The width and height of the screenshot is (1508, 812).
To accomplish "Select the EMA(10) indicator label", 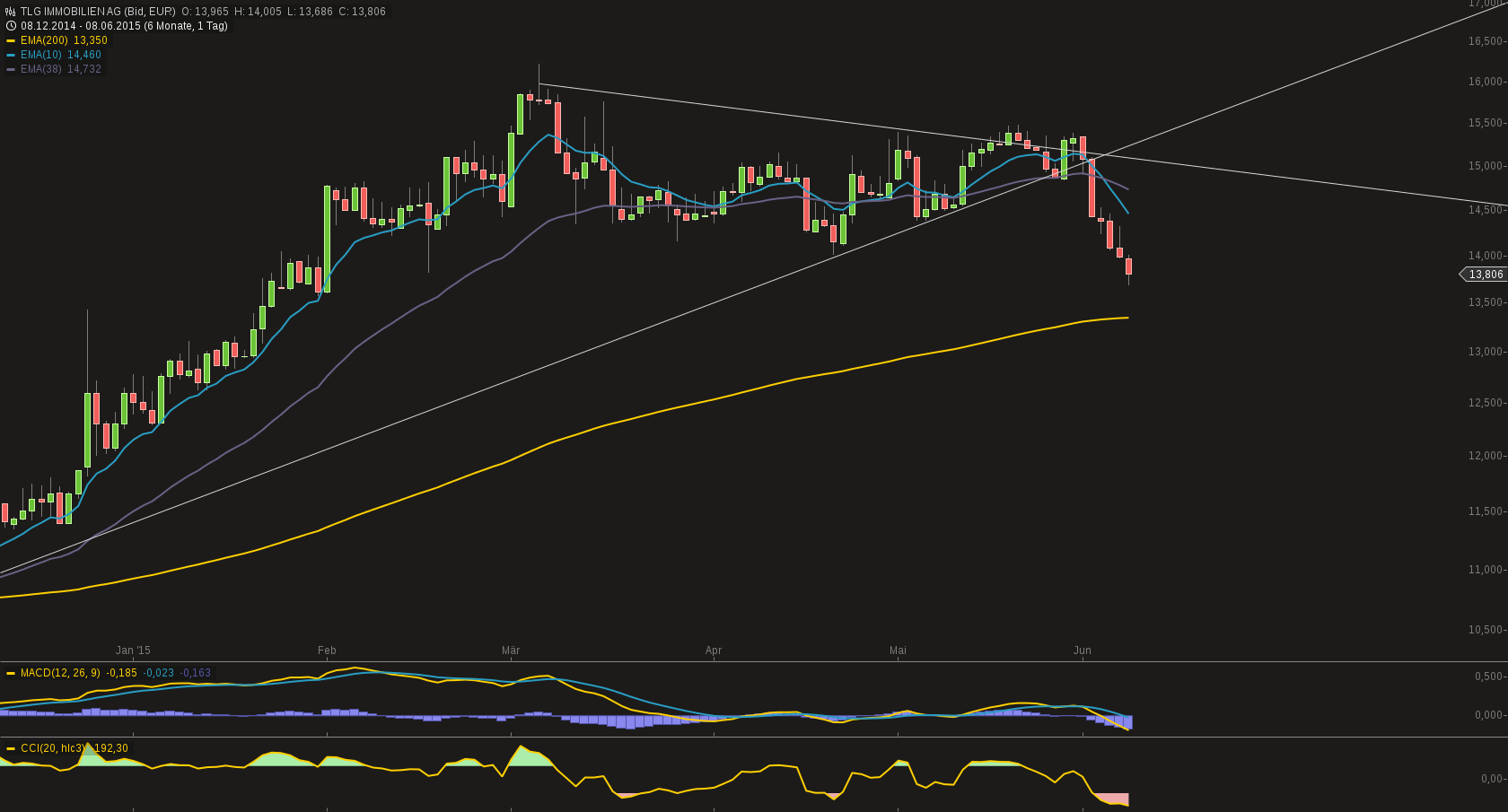I will pos(42,55).
